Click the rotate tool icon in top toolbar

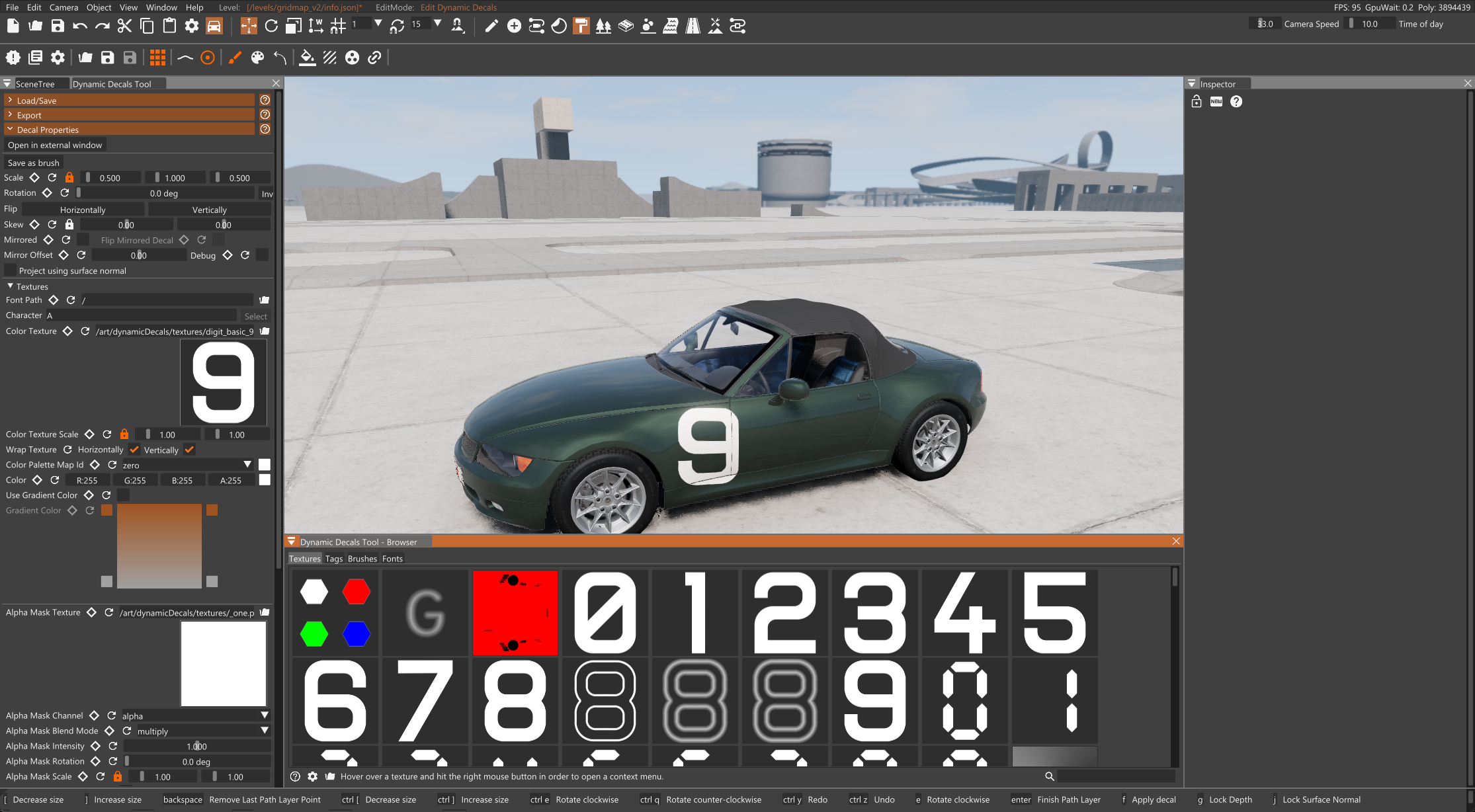[271, 26]
